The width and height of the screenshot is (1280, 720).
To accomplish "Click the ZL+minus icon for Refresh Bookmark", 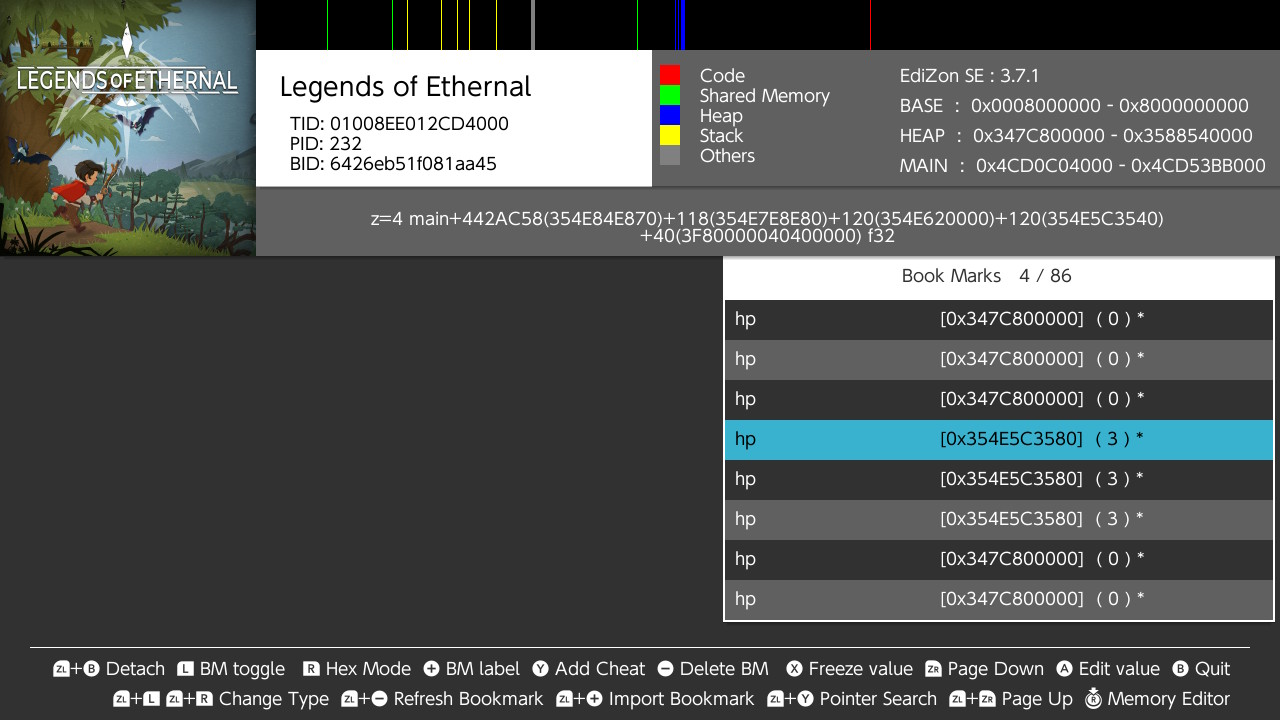I will (x=364, y=699).
